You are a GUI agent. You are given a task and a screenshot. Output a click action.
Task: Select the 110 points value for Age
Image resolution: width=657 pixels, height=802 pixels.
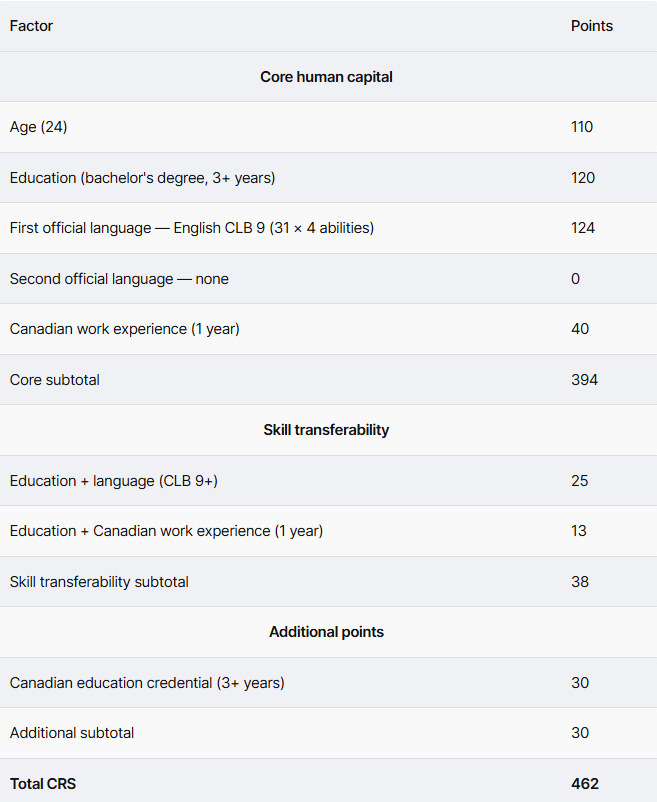pos(582,127)
